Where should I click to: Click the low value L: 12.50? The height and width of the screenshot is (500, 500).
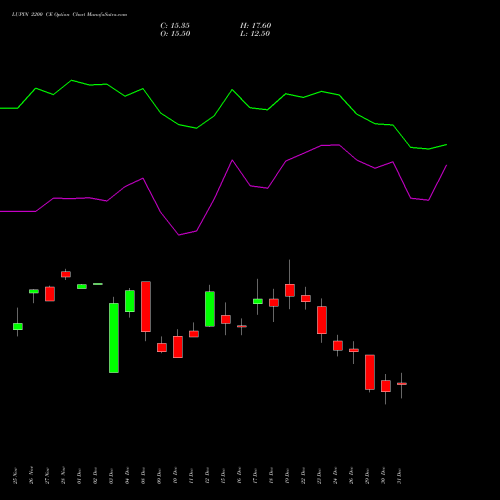(x=255, y=34)
